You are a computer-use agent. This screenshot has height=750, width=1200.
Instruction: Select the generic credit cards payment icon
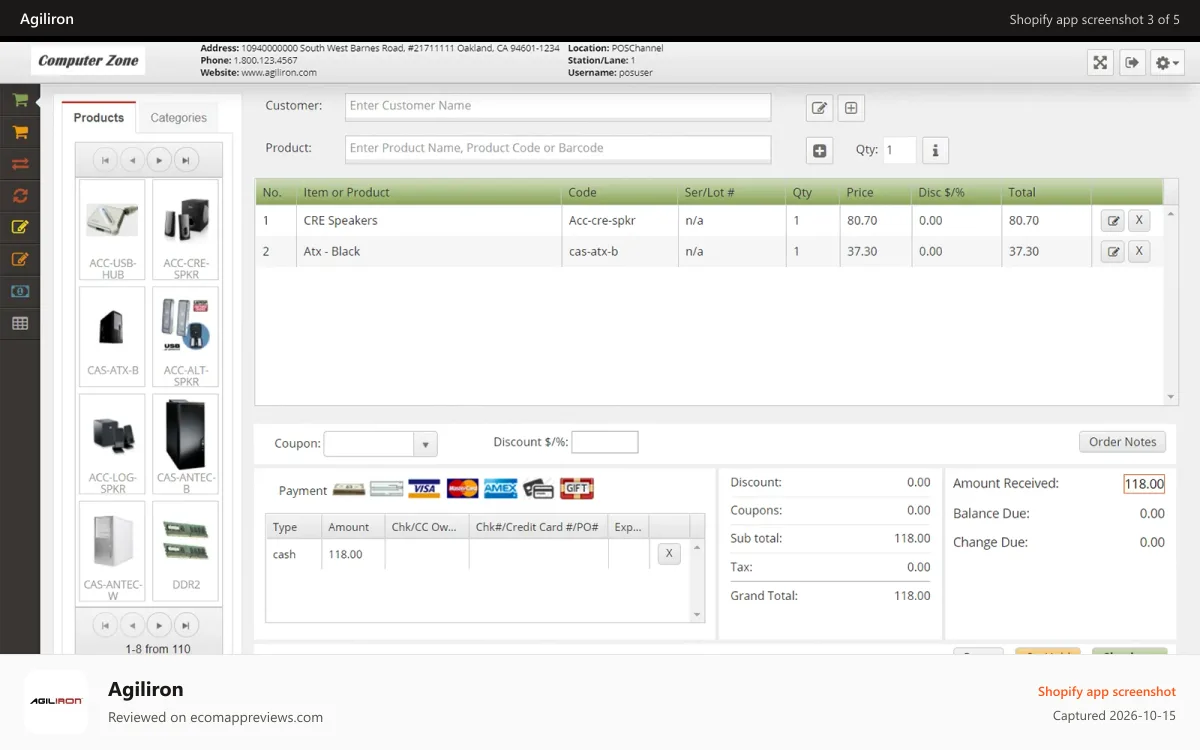click(x=538, y=489)
